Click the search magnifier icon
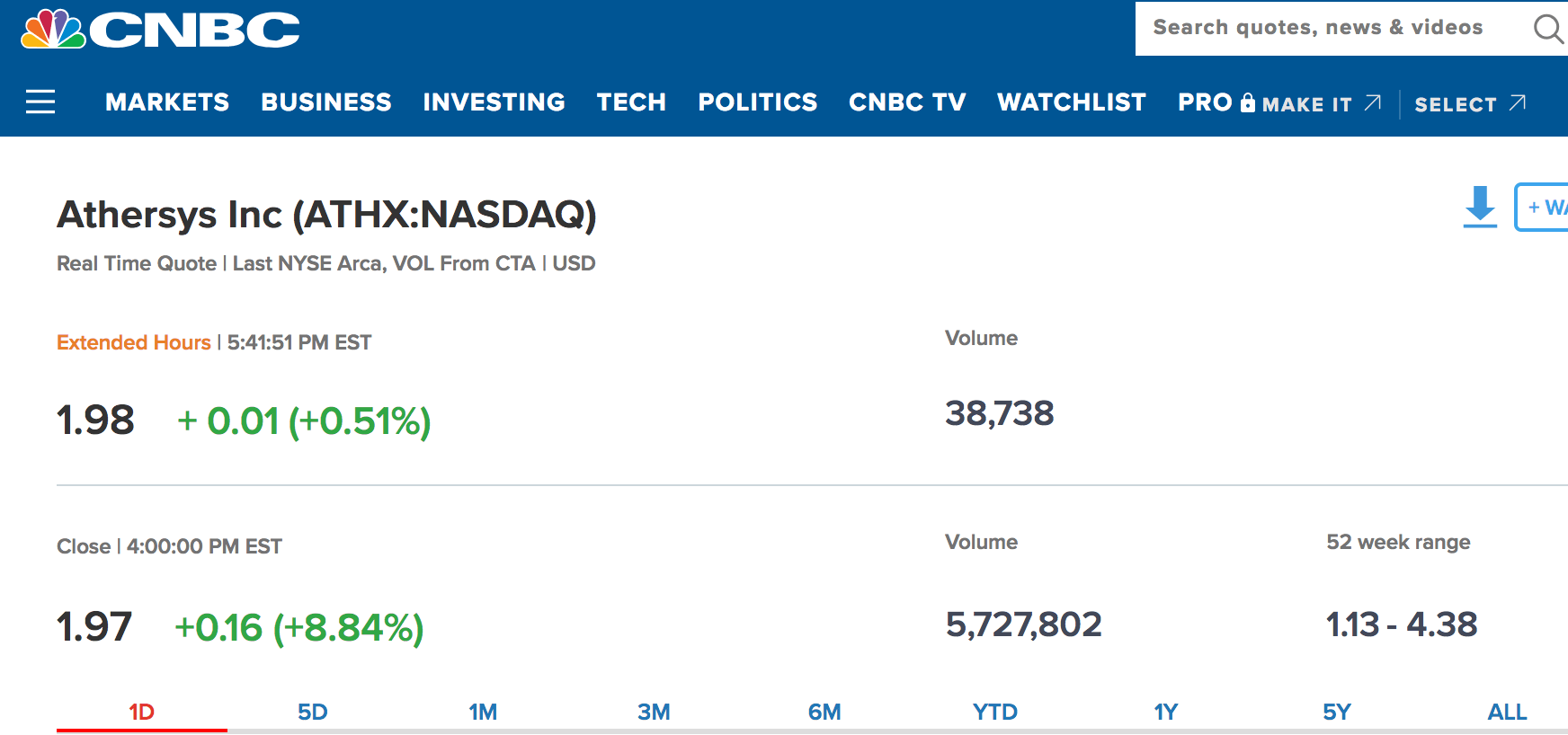This screenshot has height=735, width=1568. click(1548, 29)
